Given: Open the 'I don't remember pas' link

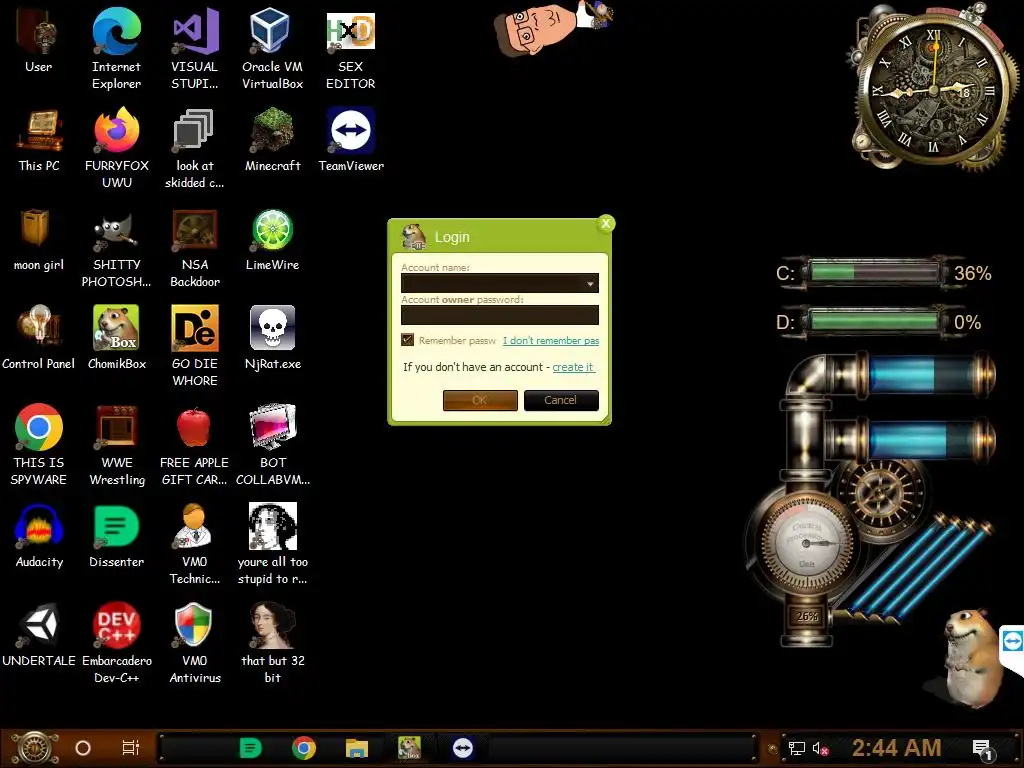Looking at the screenshot, I should (551, 340).
